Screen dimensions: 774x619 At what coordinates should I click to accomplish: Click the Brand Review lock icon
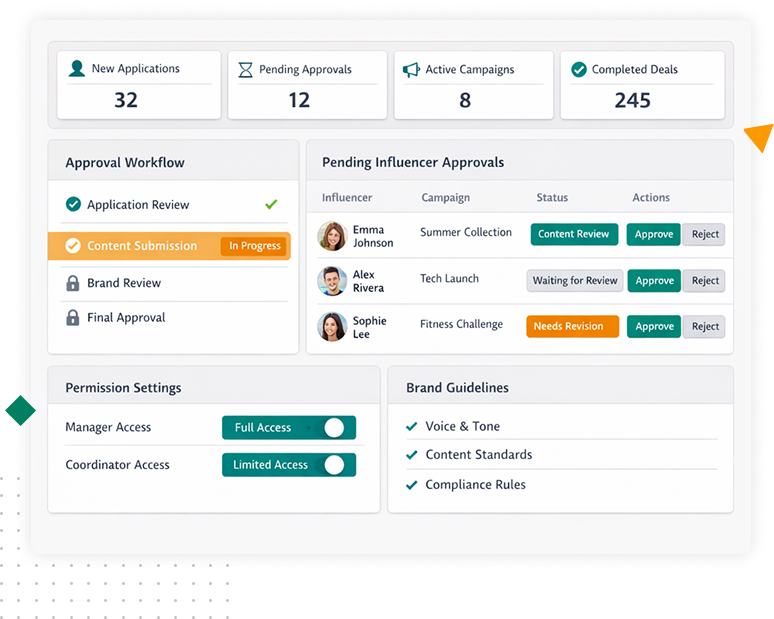tap(73, 283)
